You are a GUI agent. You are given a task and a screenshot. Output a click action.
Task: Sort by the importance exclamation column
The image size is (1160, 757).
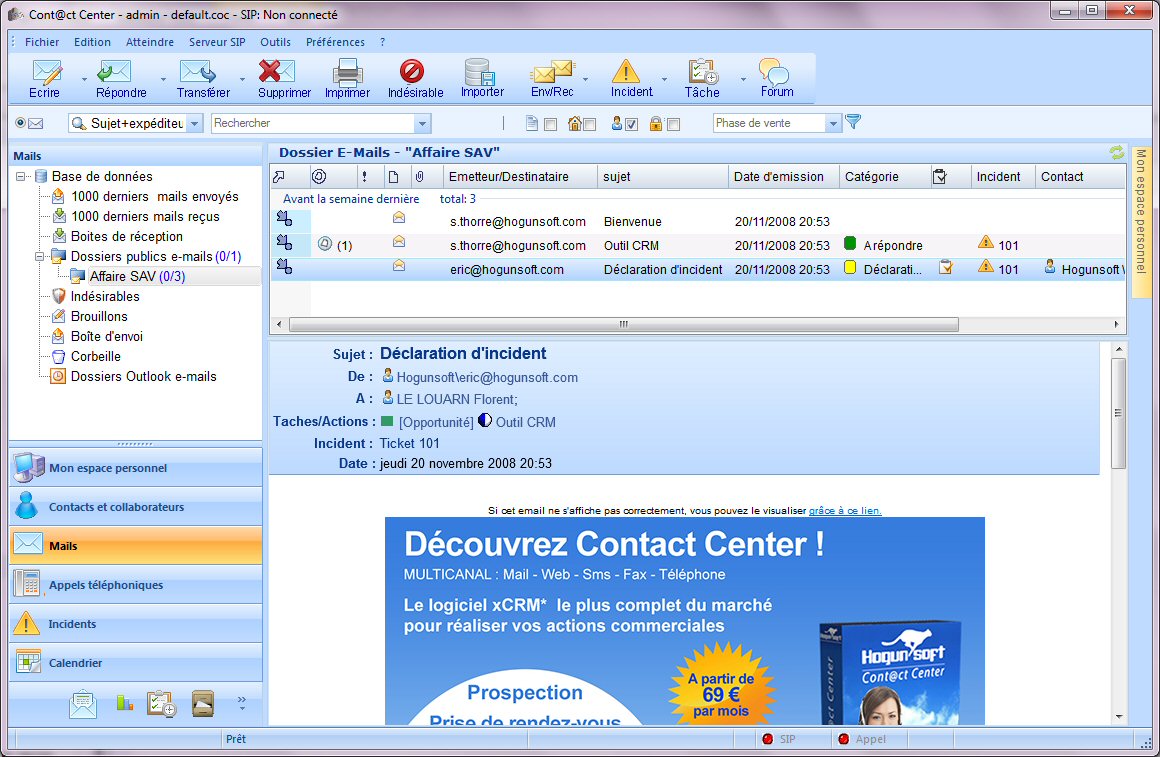(x=364, y=176)
